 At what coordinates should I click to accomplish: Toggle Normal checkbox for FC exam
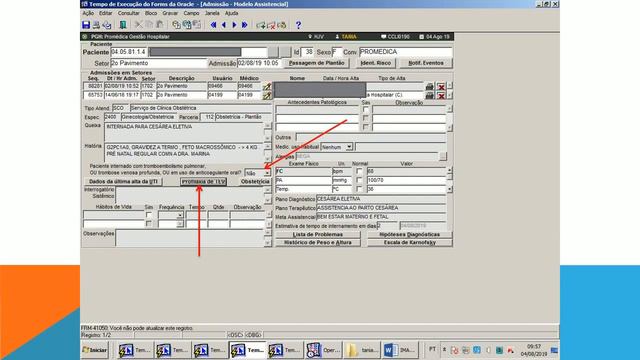(359, 171)
